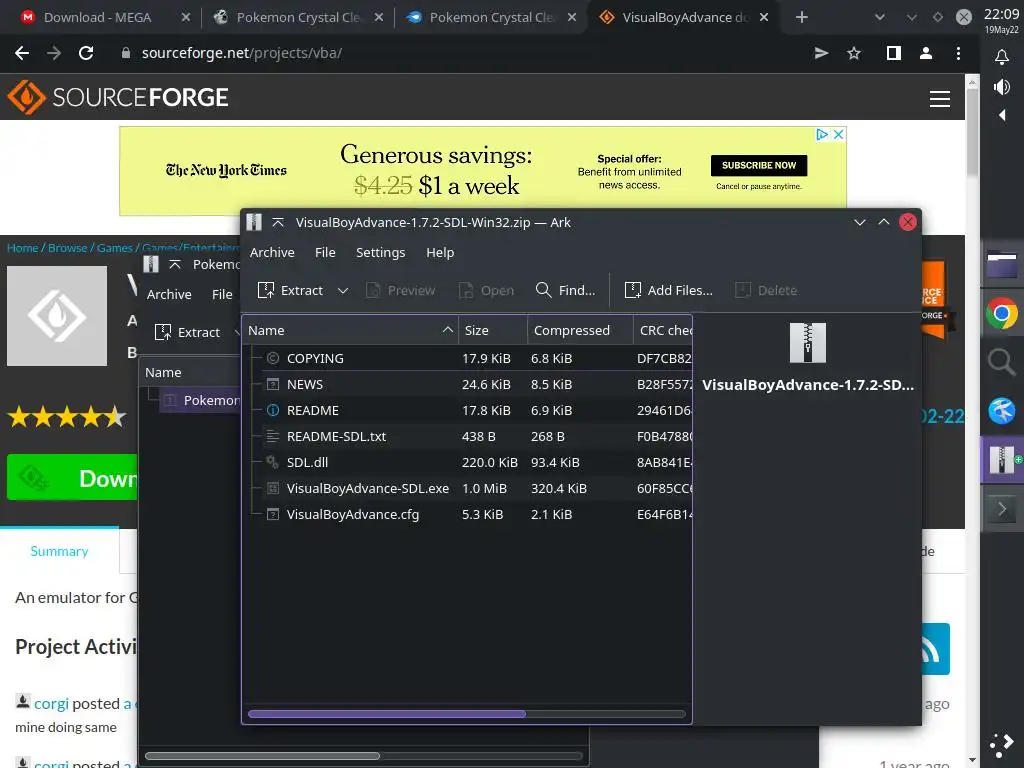The image size is (1024, 768).
Task: Click Add Files in Ark toolbar
Action: point(668,290)
